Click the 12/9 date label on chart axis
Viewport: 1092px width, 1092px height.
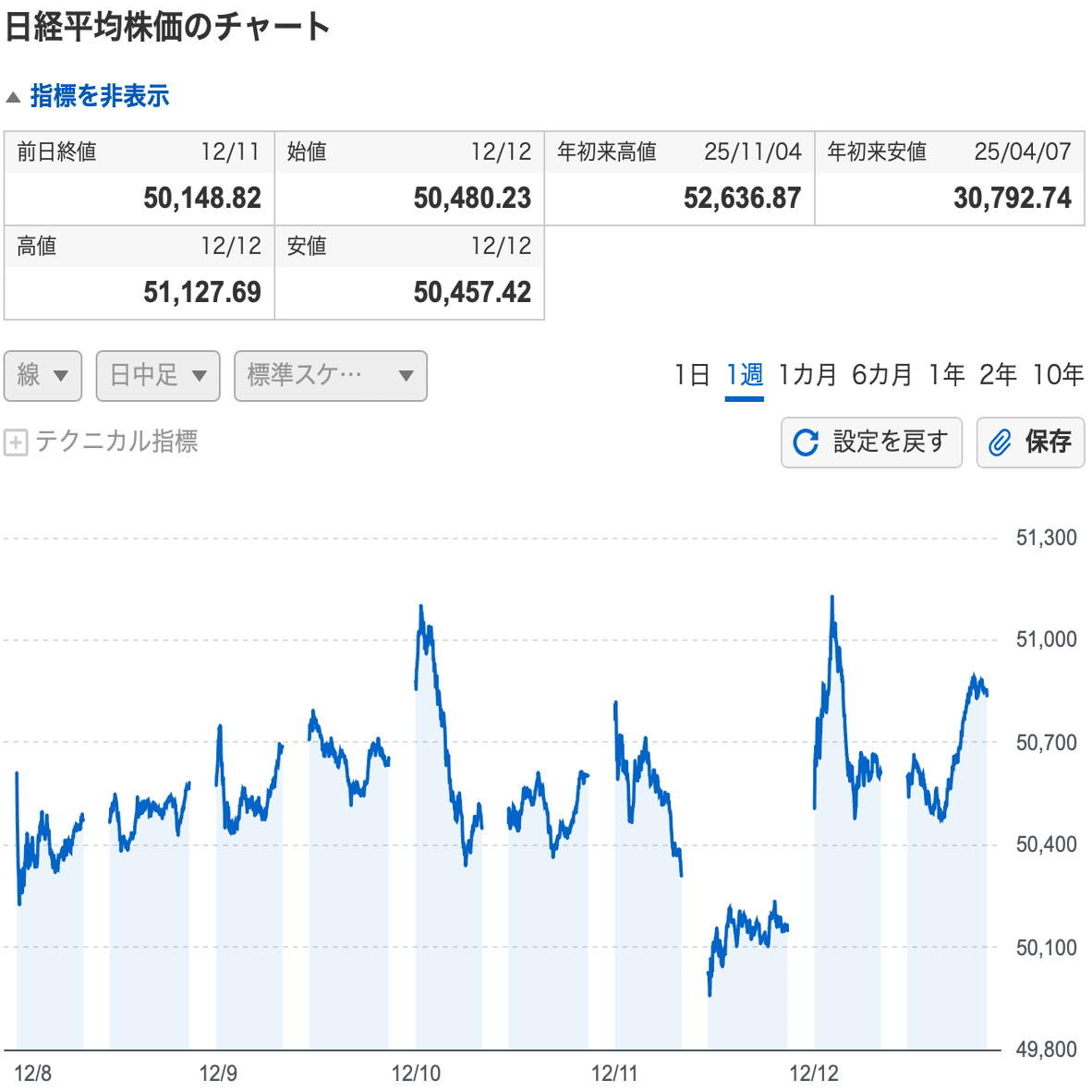pos(218,1074)
